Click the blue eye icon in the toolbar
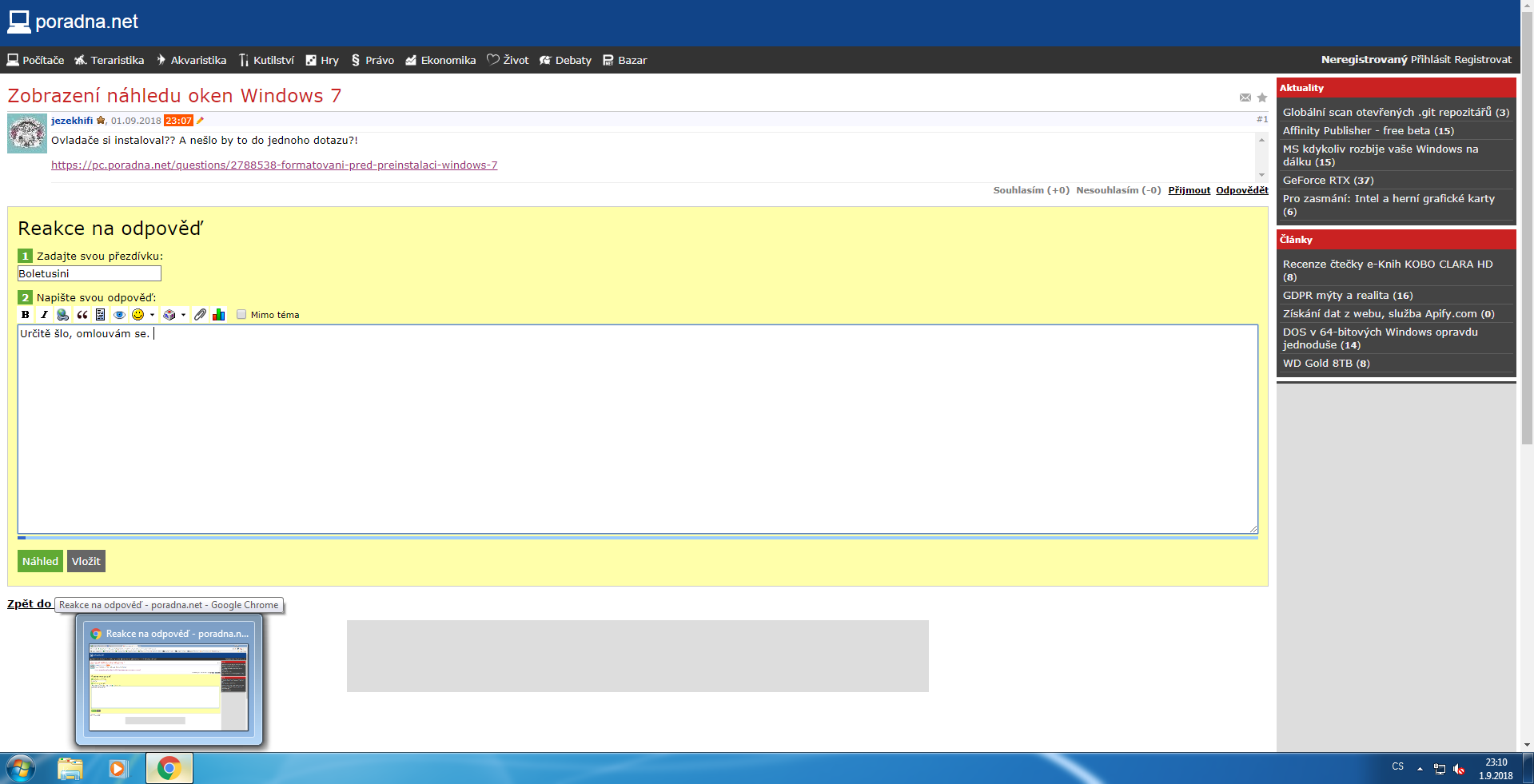This screenshot has width=1534, height=784. tap(119, 315)
